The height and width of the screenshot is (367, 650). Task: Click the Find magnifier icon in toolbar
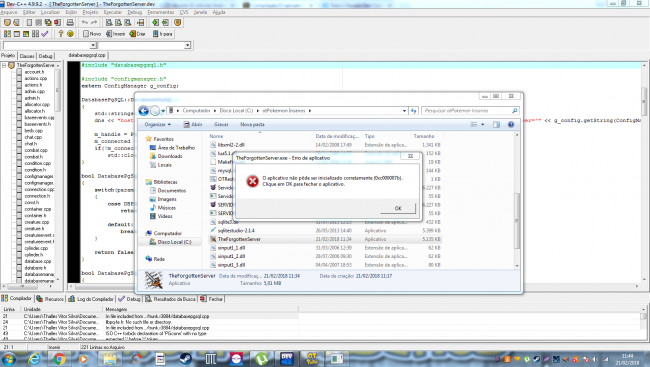109,22
